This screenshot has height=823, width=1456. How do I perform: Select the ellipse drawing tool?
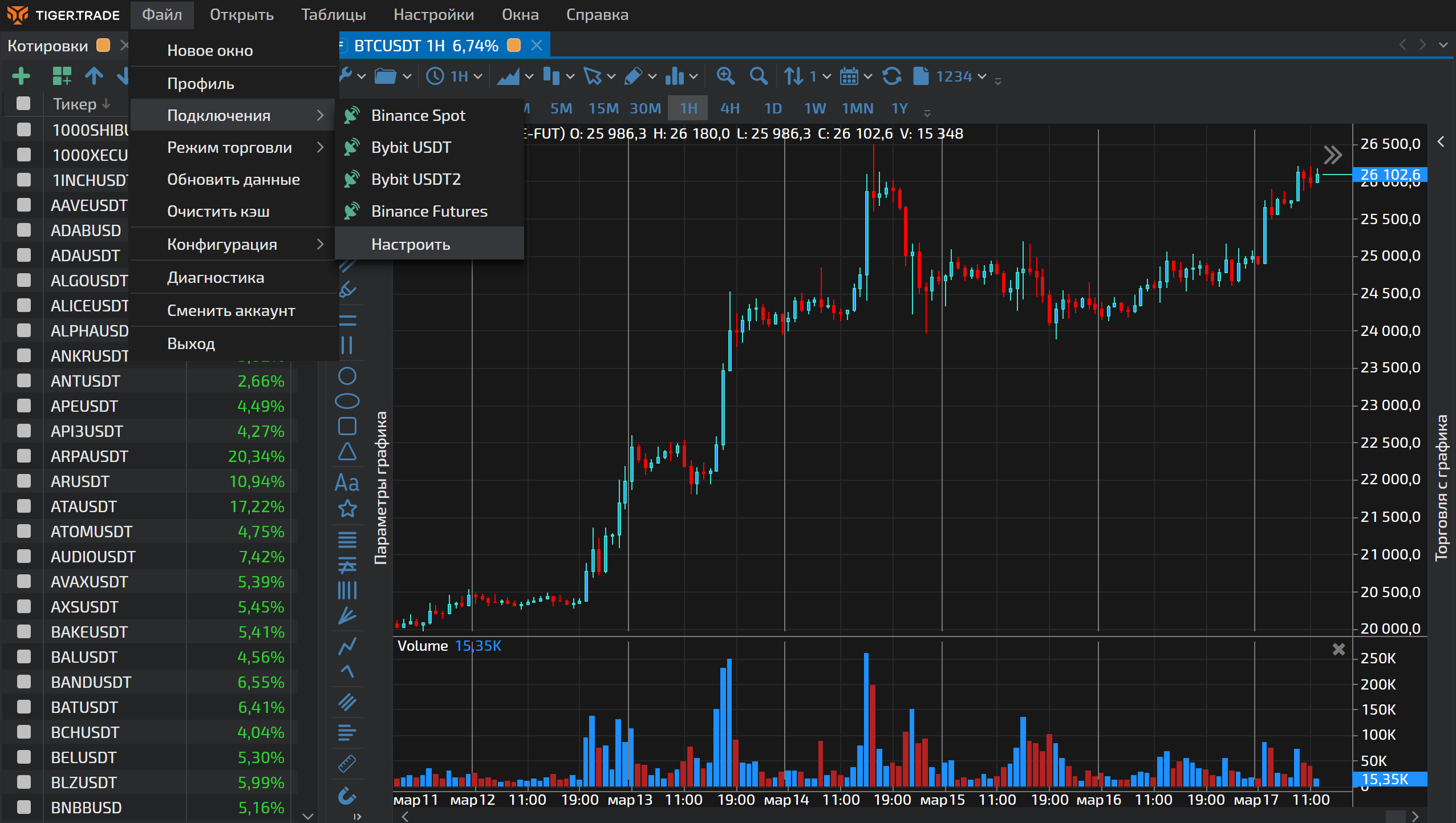347,401
